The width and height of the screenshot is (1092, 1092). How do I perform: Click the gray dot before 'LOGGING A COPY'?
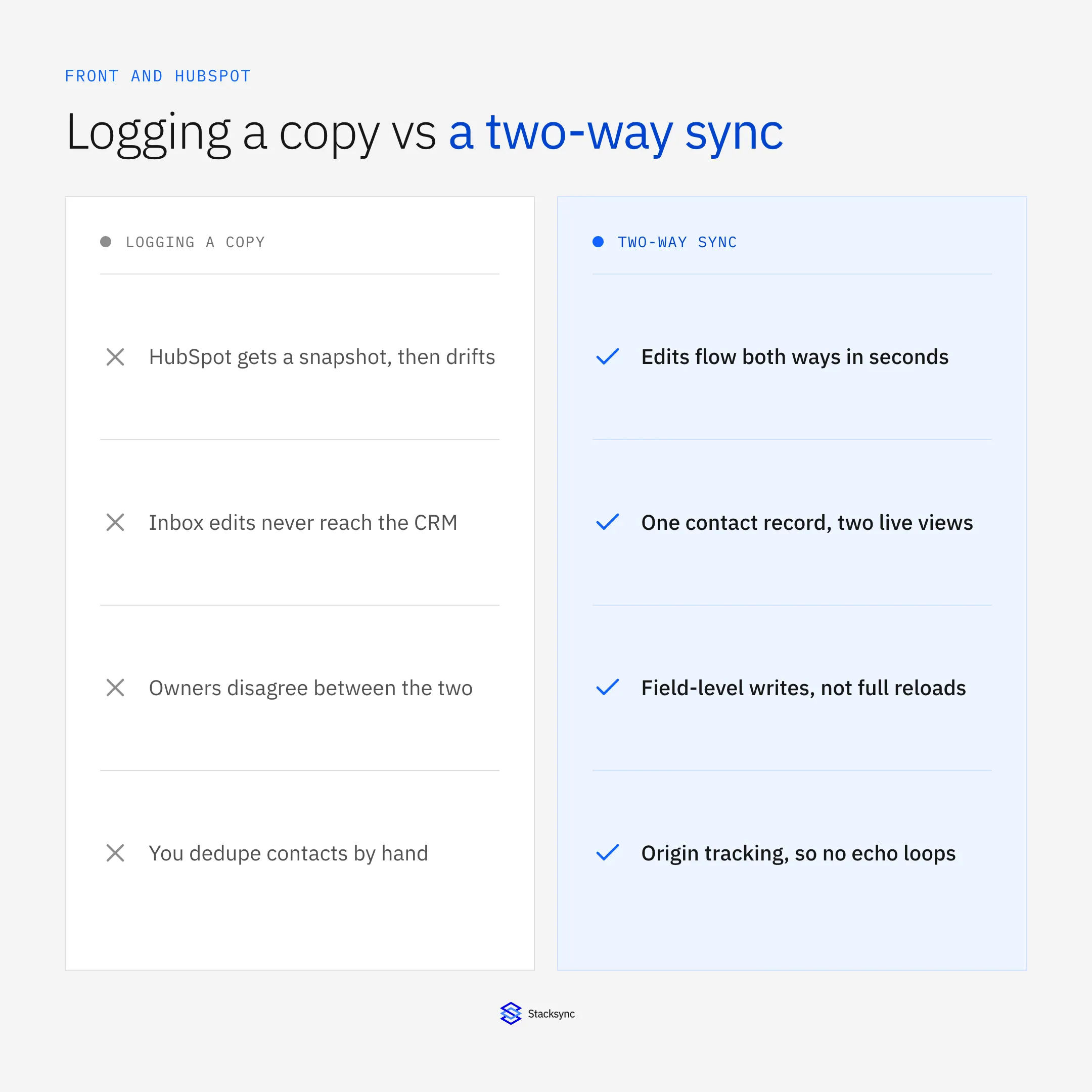(x=106, y=242)
